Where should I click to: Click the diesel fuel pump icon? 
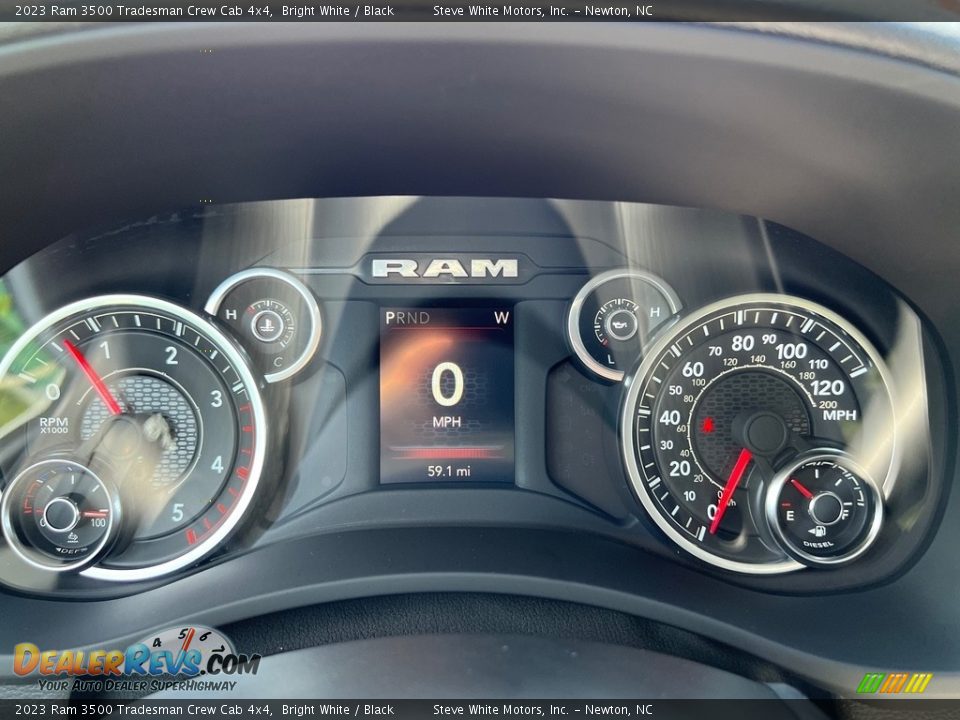pyautogui.click(x=816, y=532)
